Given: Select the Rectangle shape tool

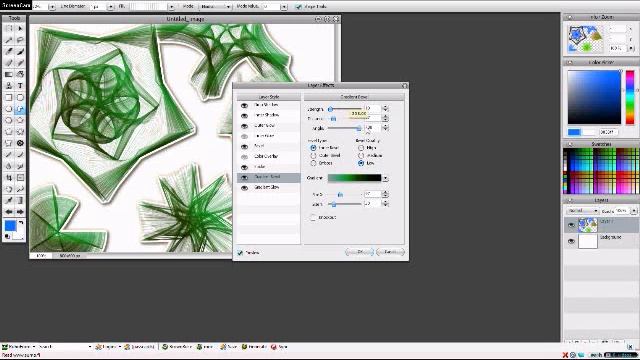Looking at the screenshot, I should [9, 97].
